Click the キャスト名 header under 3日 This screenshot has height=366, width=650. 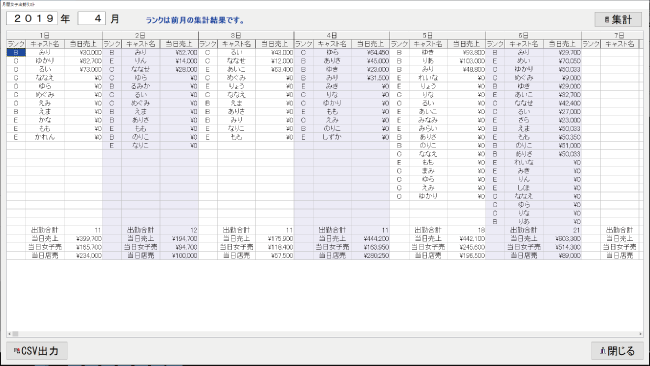[236, 44]
